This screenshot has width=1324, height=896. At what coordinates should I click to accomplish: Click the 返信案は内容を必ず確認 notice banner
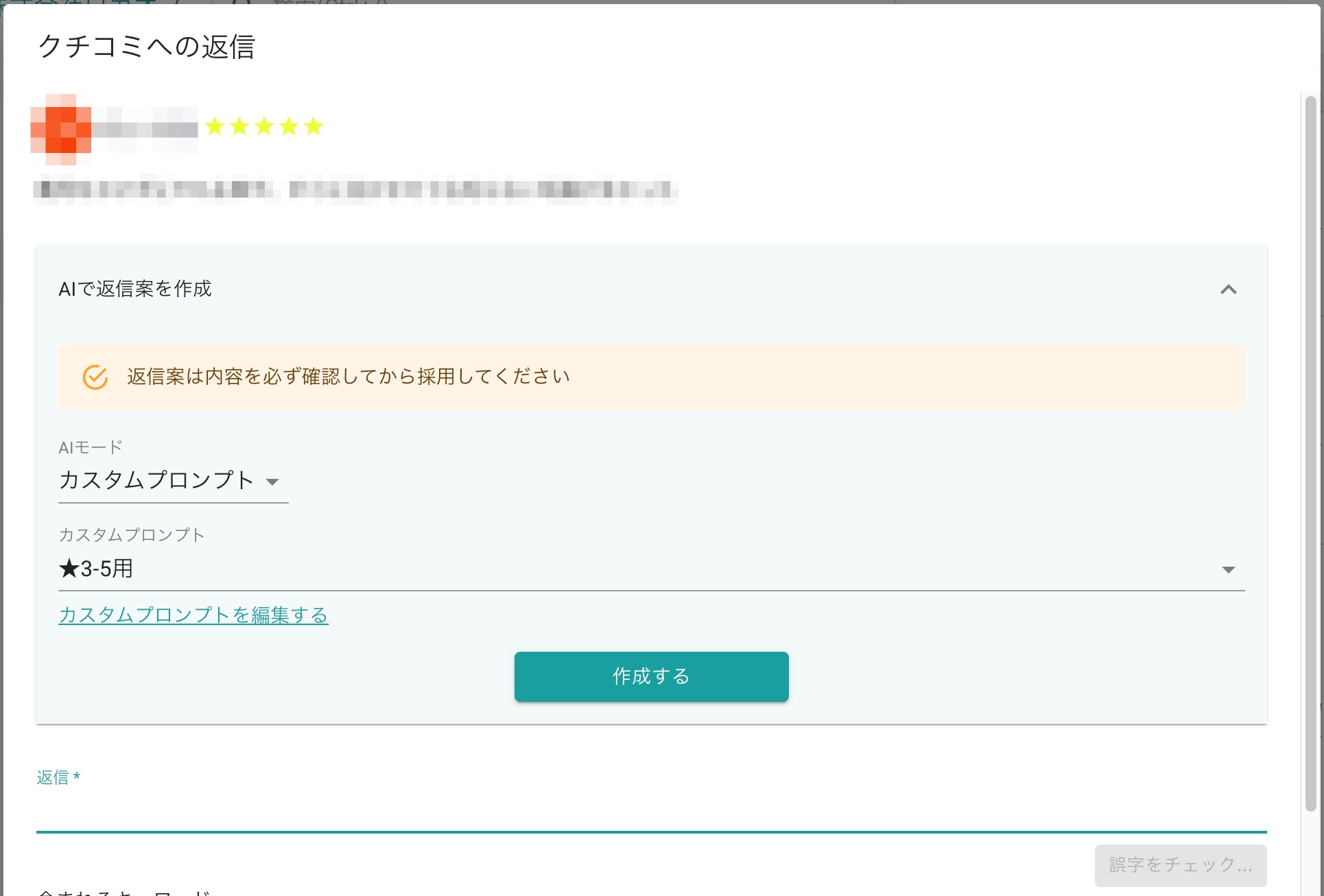(x=651, y=377)
